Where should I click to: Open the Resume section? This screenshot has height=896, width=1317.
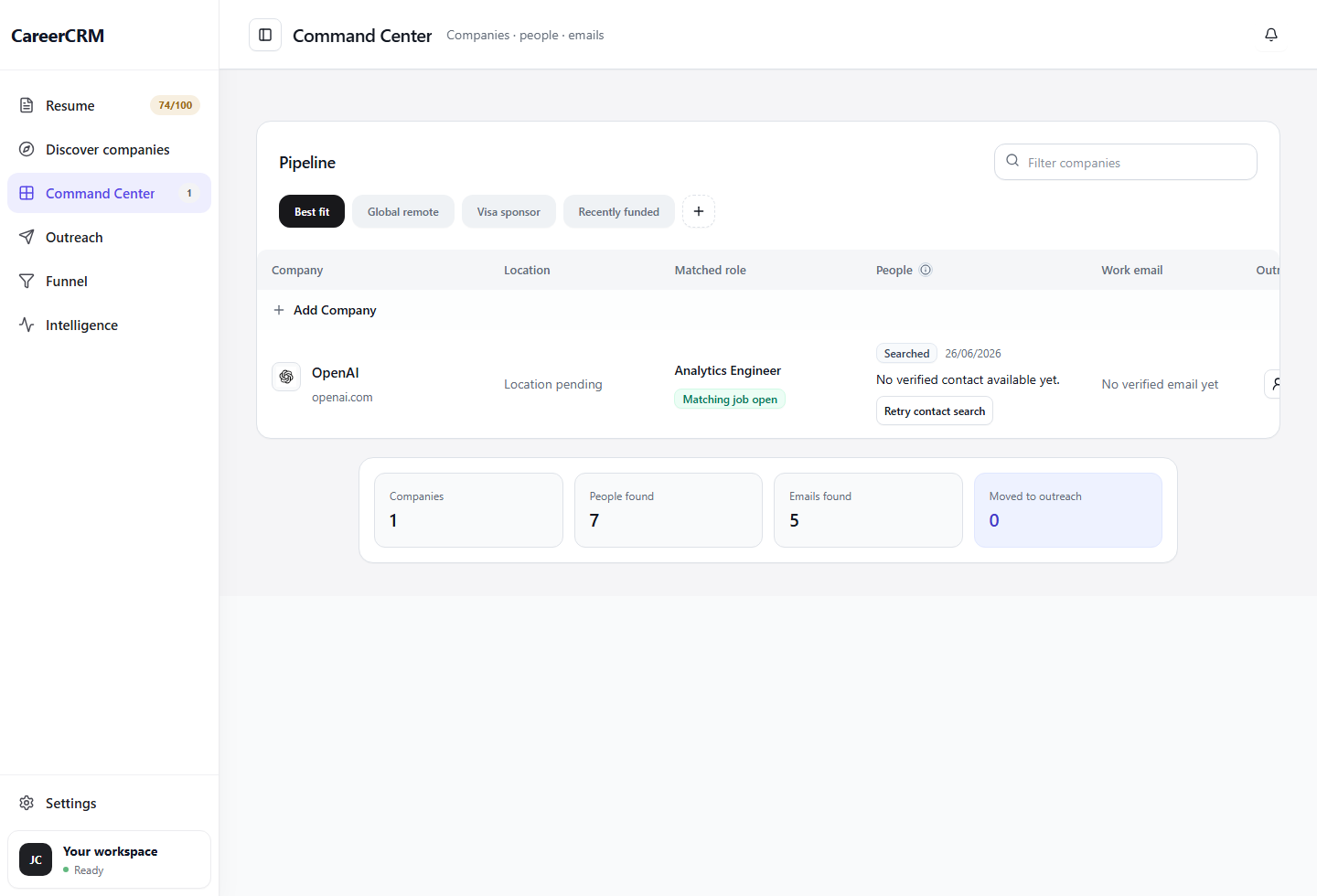pyautogui.click(x=109, y=105)
